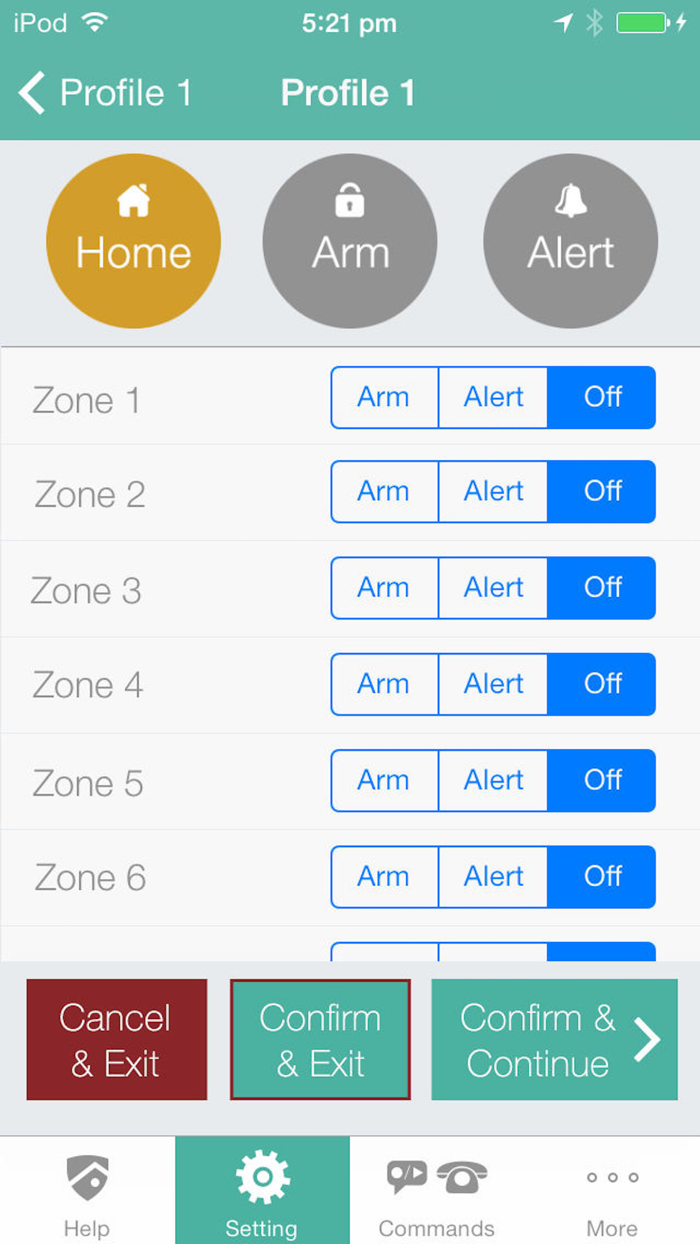The image size is (700, 1244).
Task: Switch to the Help tab label
Action: click(87, 1228)
